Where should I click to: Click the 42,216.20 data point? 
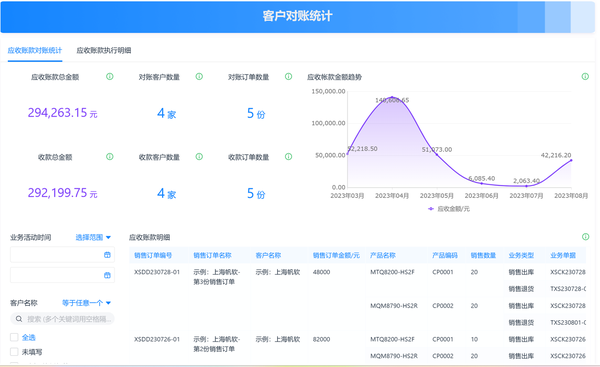[x=571, y=160]
